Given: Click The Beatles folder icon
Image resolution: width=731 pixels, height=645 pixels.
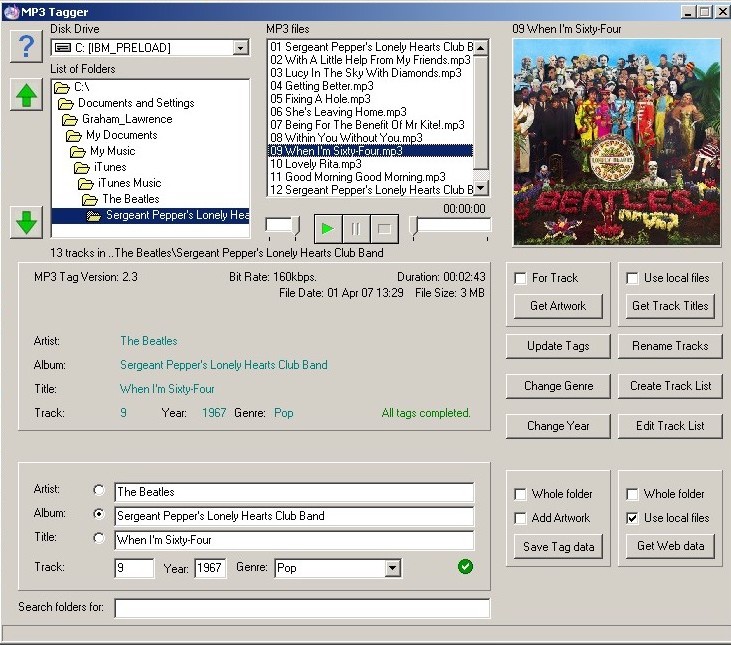Looking at the screenshot, I should pyautogui.click(x=90, y=199).
